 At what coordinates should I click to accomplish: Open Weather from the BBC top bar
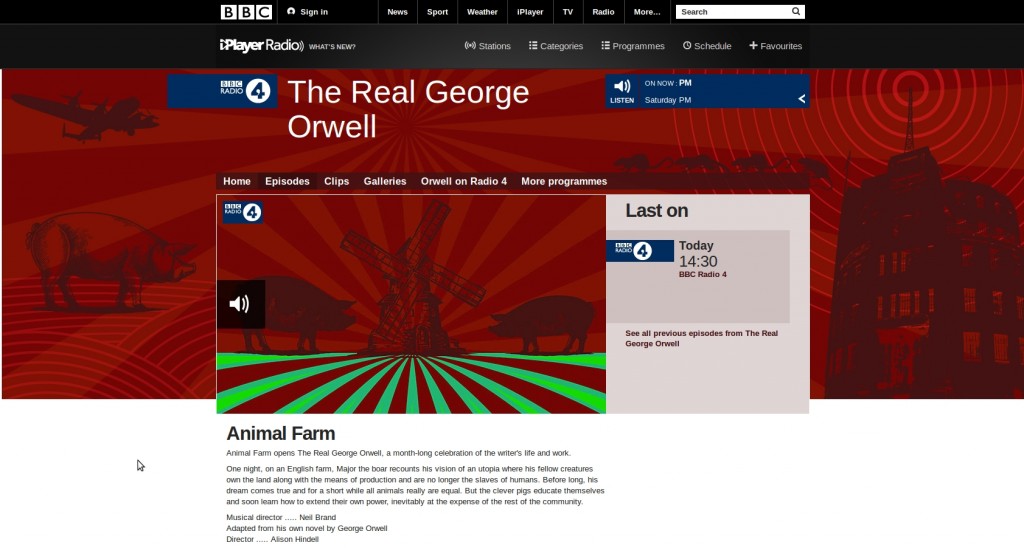pos(482,12)
